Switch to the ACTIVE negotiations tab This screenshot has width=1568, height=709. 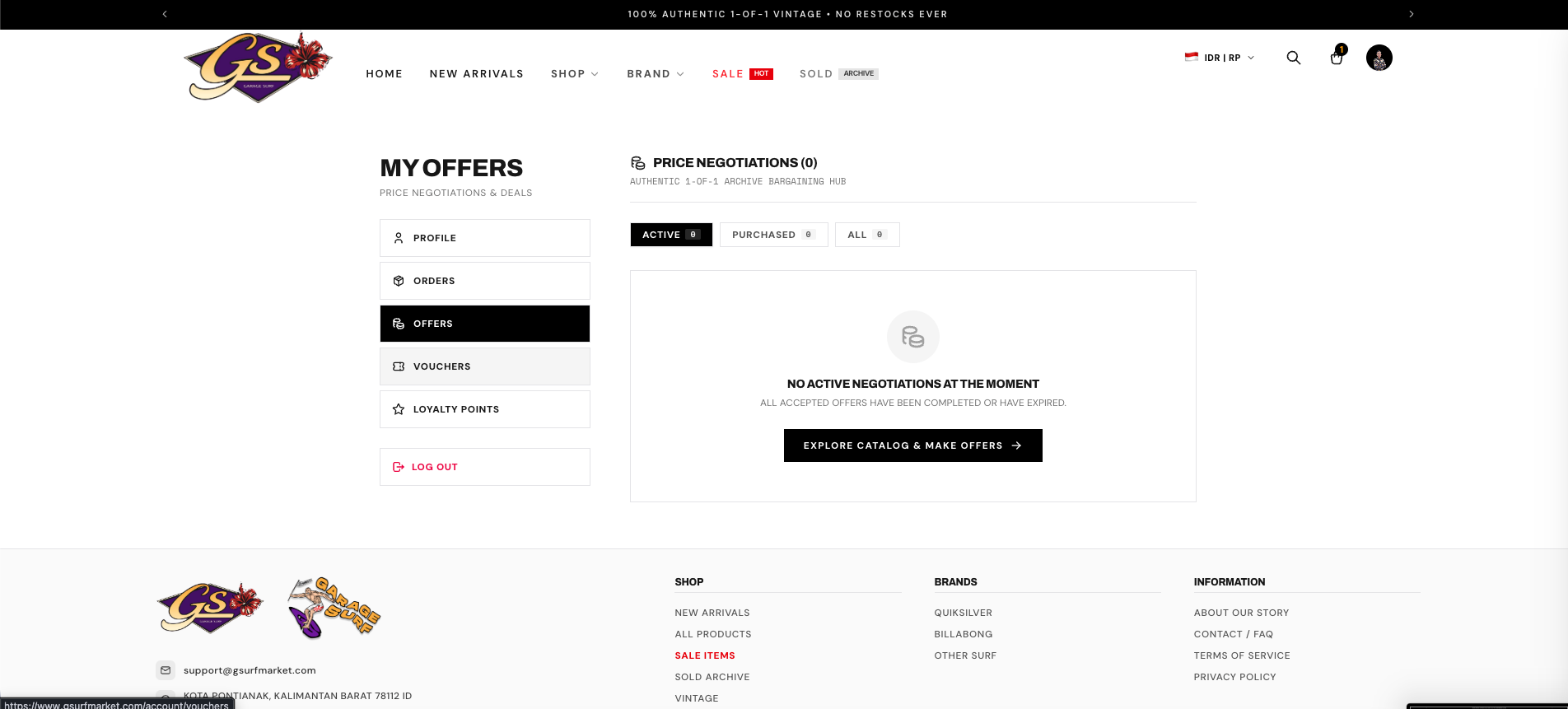click(671, 235)
